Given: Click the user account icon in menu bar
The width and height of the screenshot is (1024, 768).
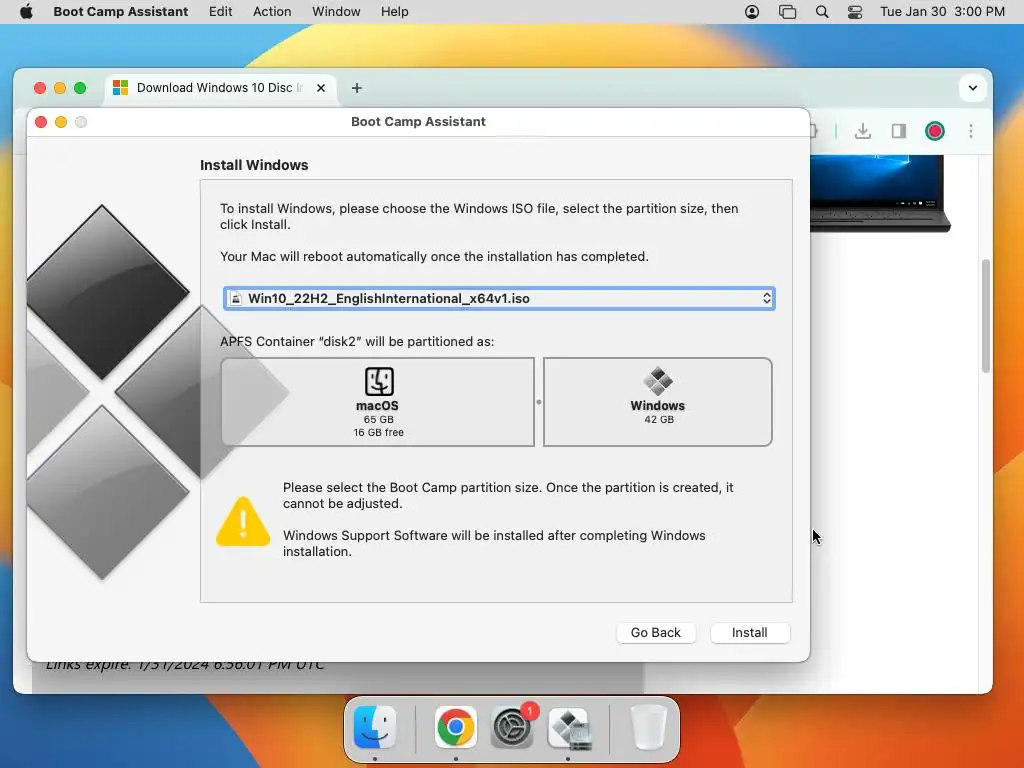Looking at the screenshot, I should (752, 12).
